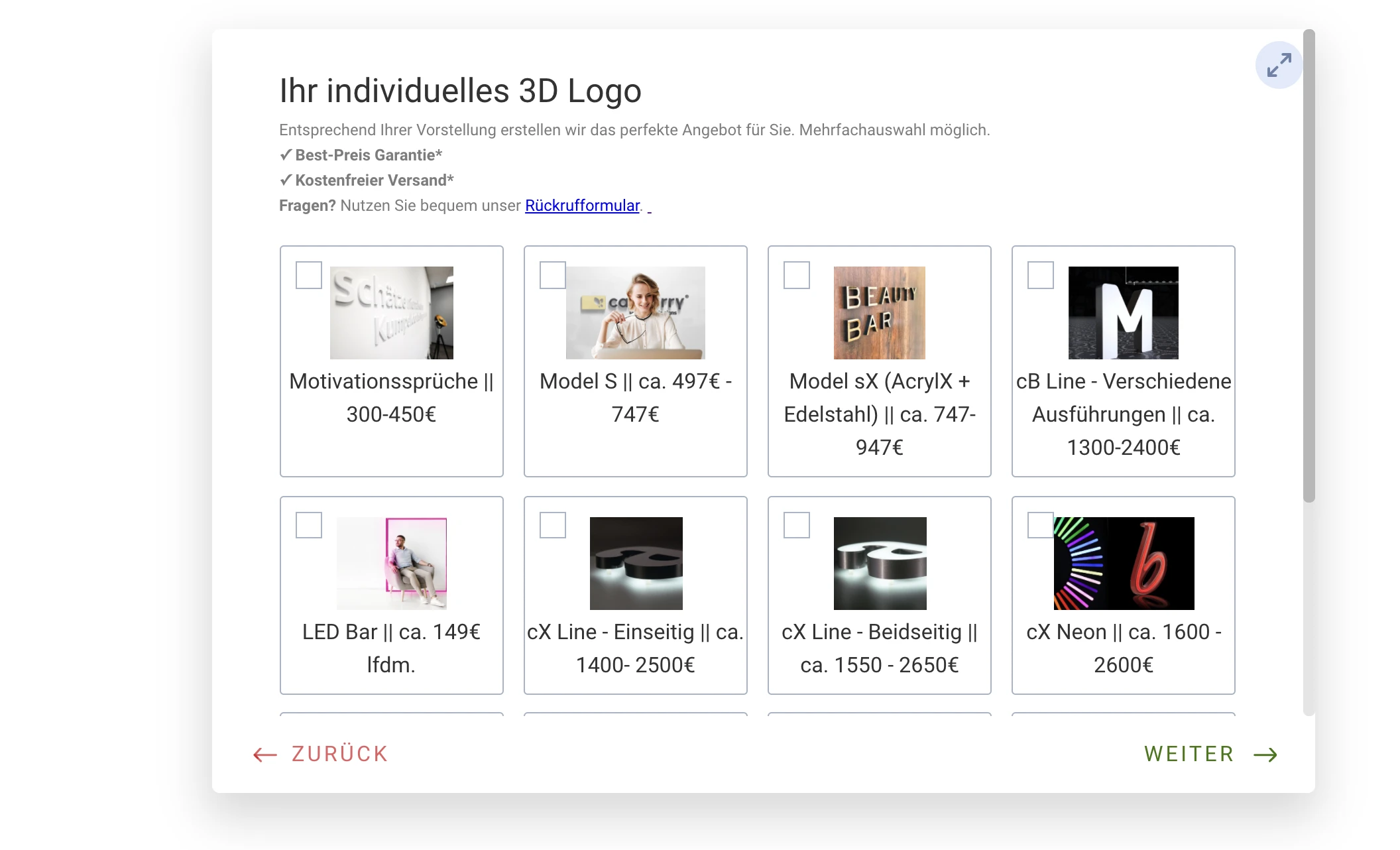1400x850 pixels.
Task: Click the right arrow icon beside WEITER
Action: tap(1266, 754)
